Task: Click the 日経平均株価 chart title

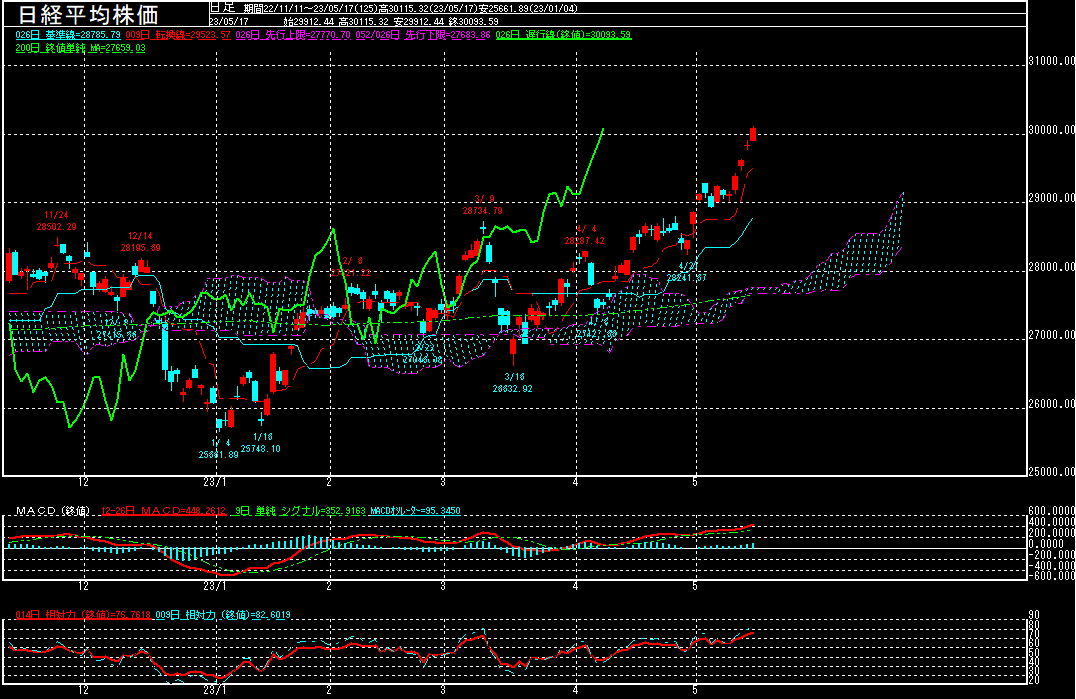Action: tap(88, 14)
